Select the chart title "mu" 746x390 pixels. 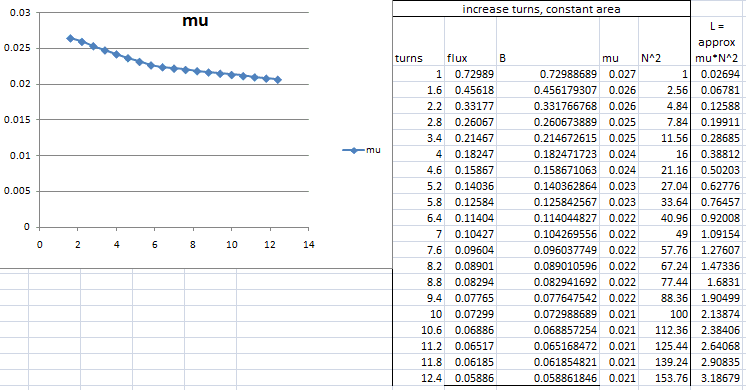pos(196,21)
